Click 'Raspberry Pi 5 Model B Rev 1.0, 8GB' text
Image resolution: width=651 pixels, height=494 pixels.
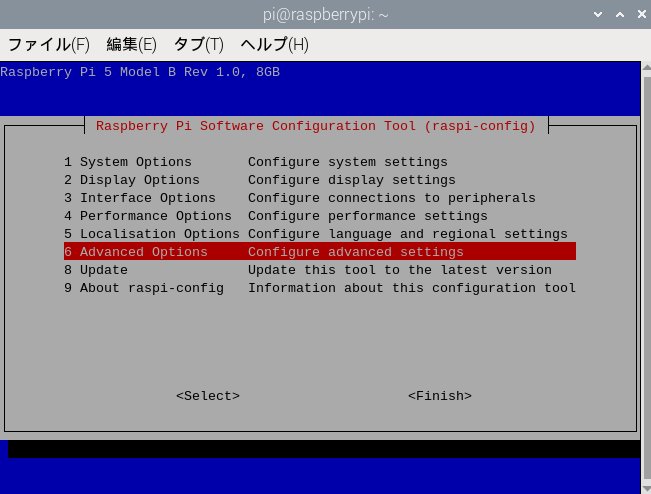140,72
